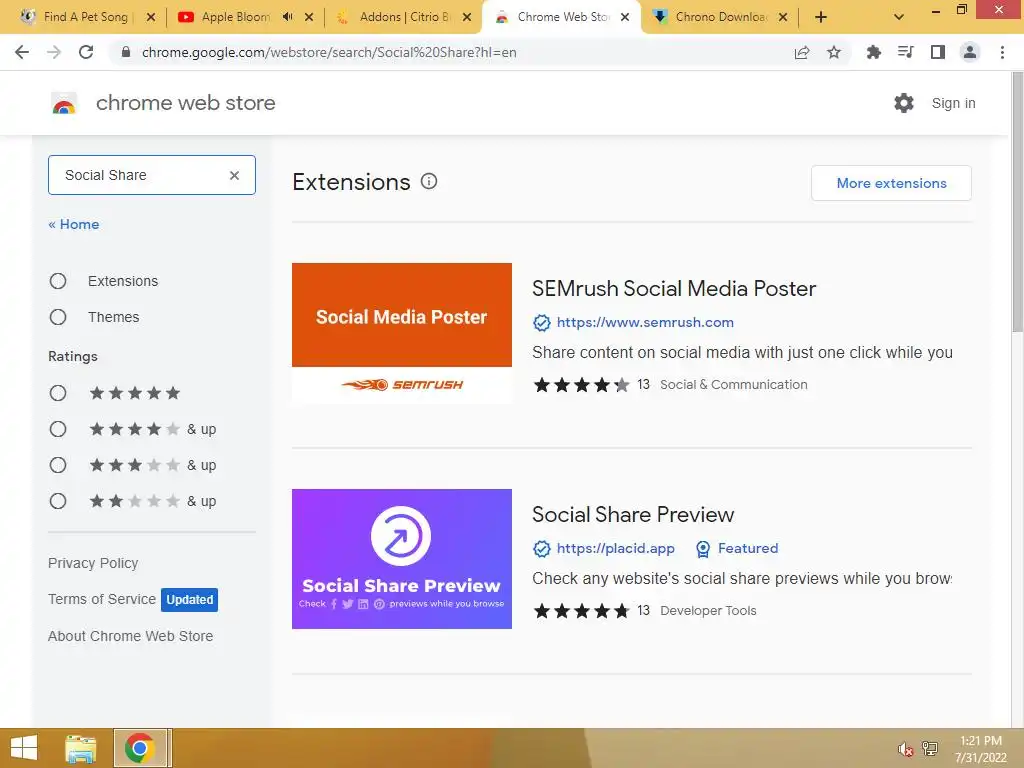Click Developer Tools category text
This screenshot has width=1024, height=768.
tap(708, 611)
